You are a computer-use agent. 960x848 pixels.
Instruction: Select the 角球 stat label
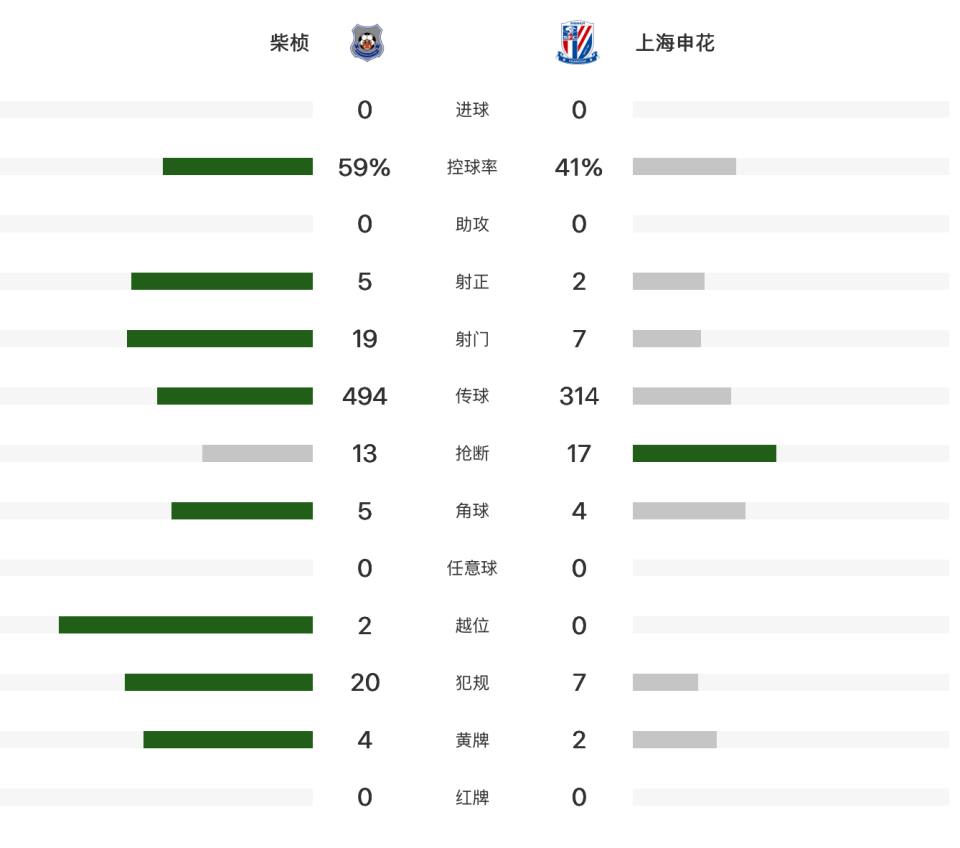(x=472, y=511)
